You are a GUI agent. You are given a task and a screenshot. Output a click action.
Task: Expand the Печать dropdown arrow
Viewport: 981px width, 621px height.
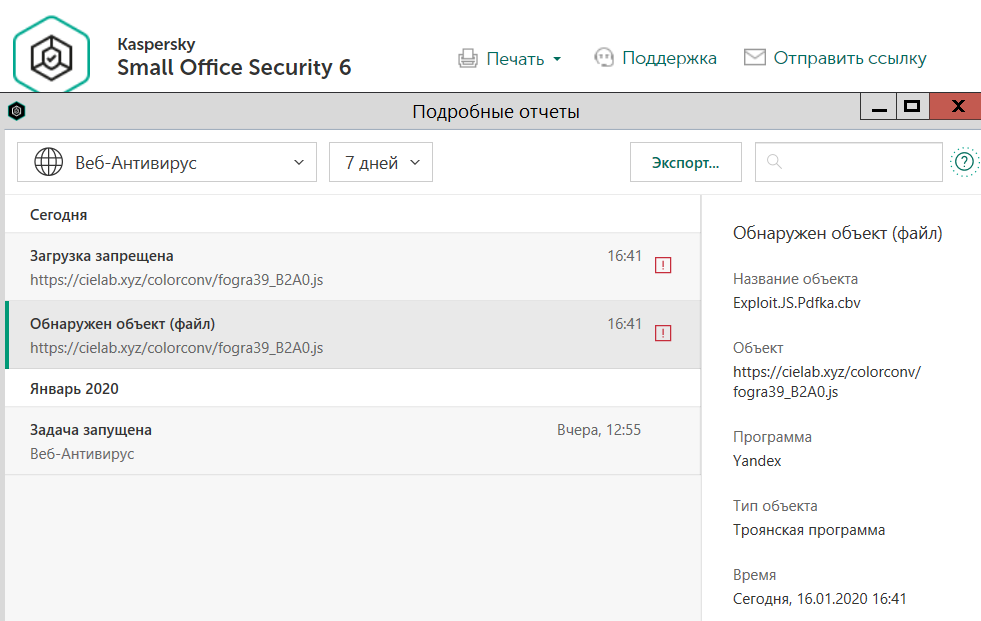(x=557, y=59)
